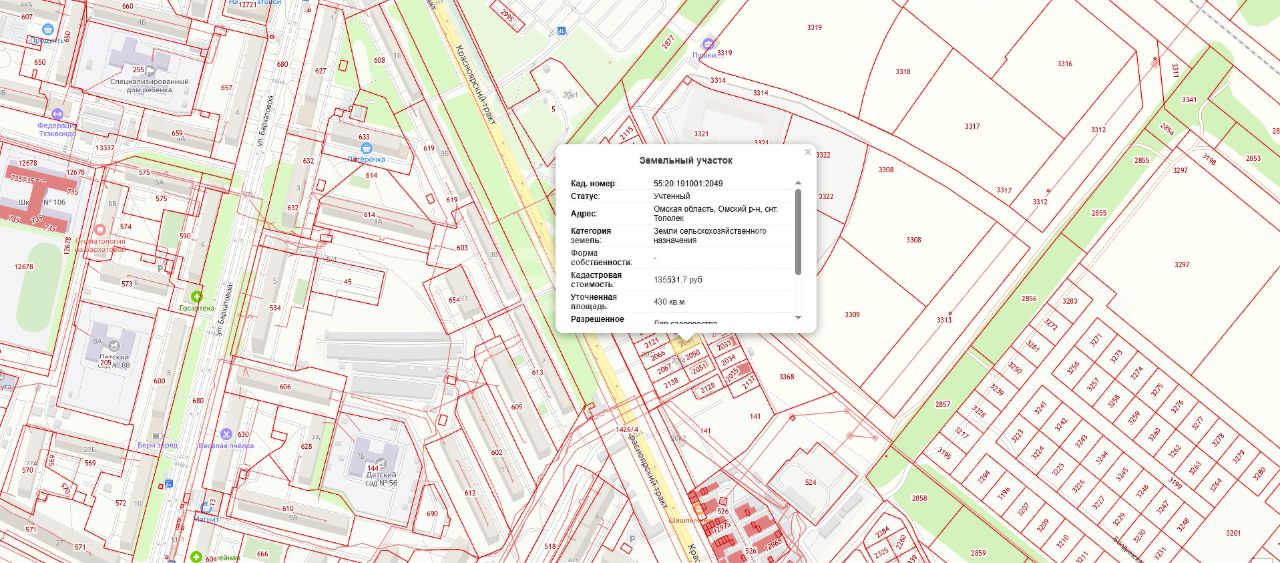Click the popup's vertical scrollbar thumb
1280x563 pixels.
797,230
